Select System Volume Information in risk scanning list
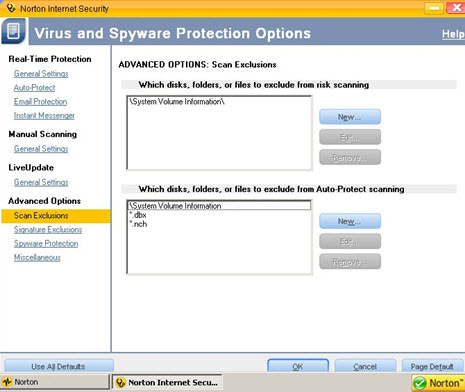Screen dimensions: 465x392 coord(177,102)
